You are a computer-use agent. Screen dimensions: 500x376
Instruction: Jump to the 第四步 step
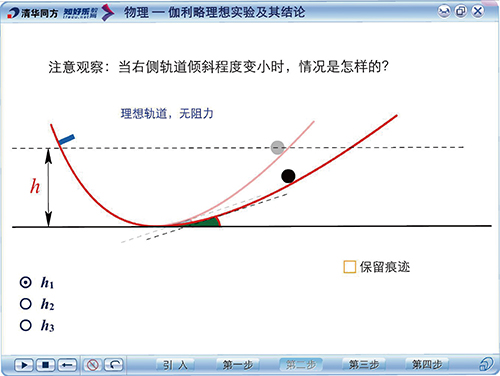click(x=427, y=365)
